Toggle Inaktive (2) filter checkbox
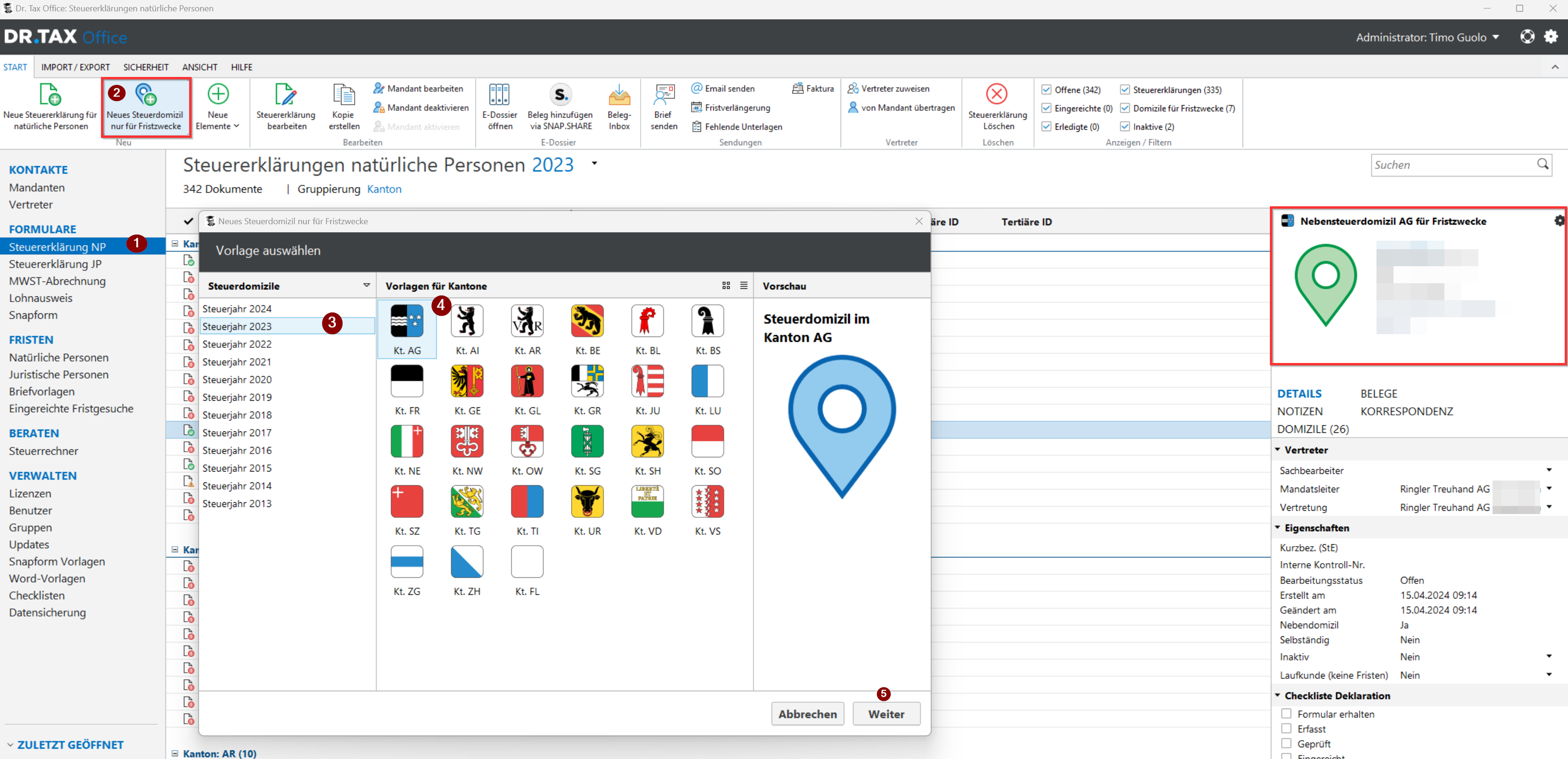Image resolution: width=1568 pixels, height=759 pixels. [x=1124, y=126]
